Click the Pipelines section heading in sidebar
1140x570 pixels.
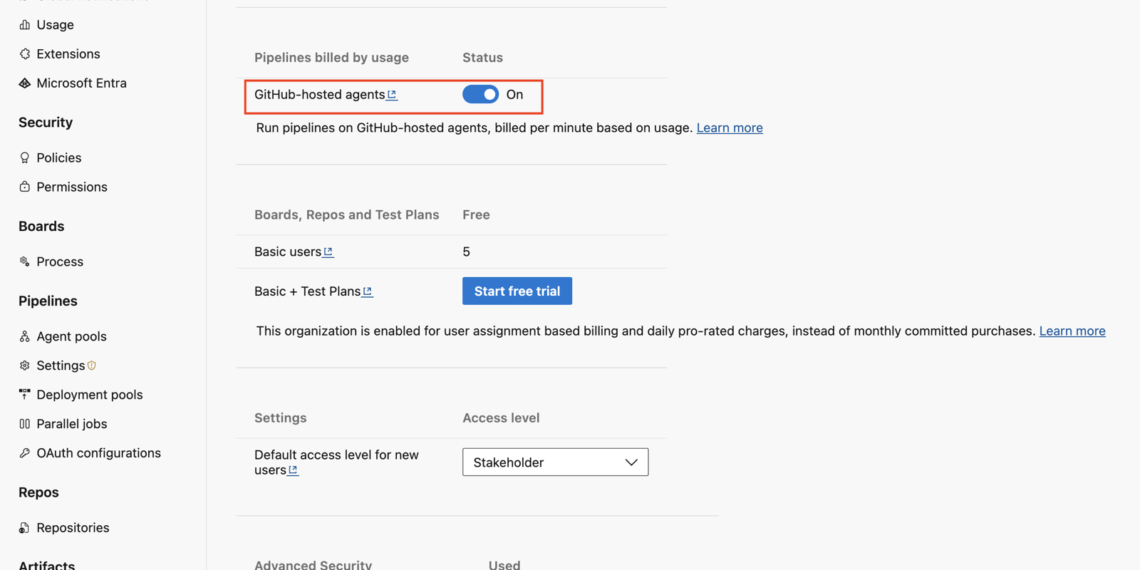(x=48, y=301)
